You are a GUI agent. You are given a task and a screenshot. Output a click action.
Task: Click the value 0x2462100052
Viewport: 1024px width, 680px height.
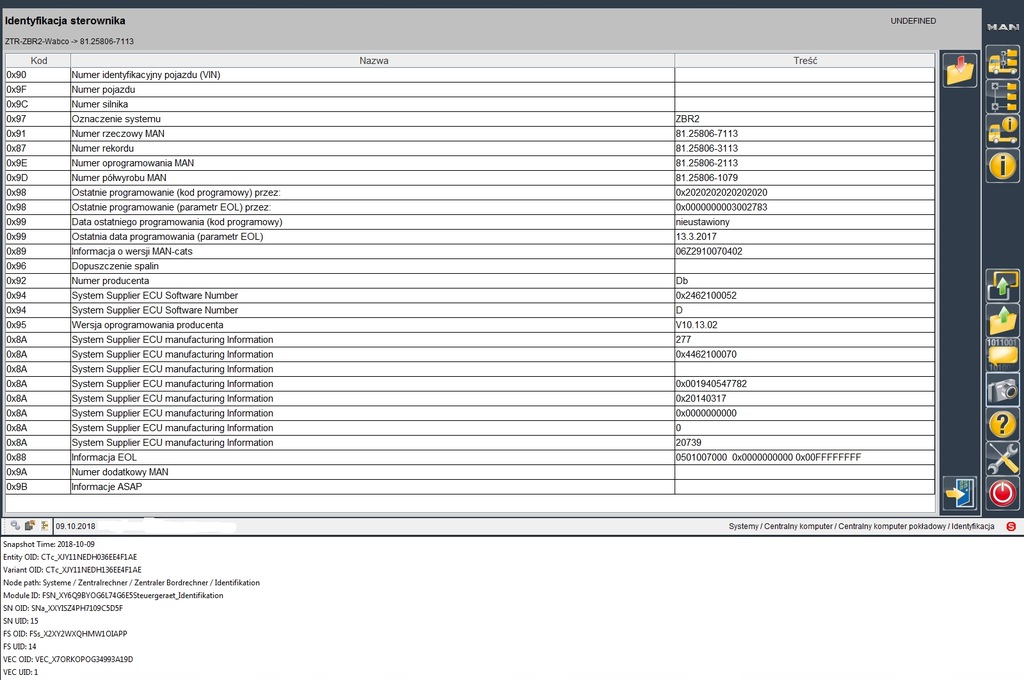[706, 295]
